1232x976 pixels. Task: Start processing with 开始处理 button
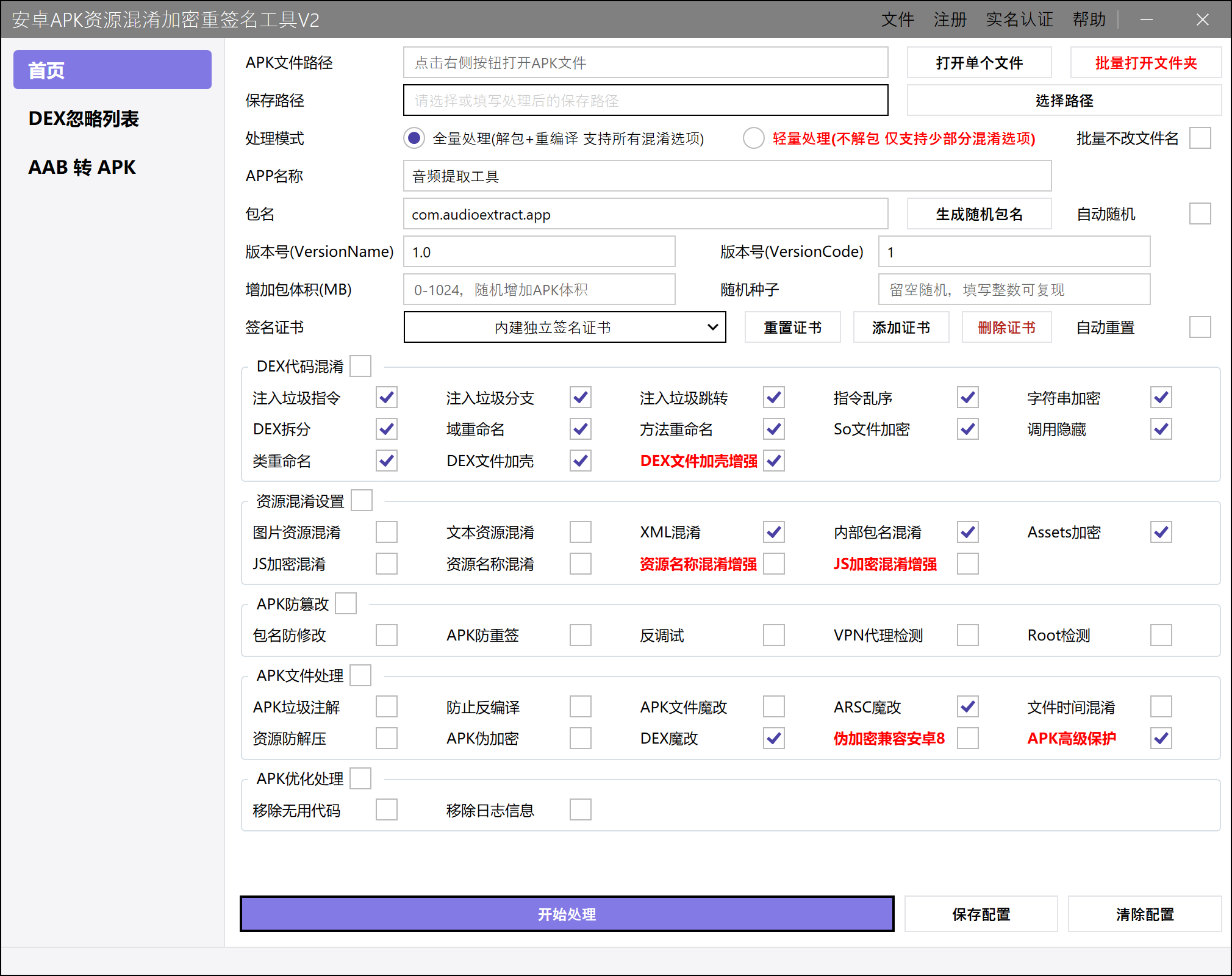(x=567, y=914)
